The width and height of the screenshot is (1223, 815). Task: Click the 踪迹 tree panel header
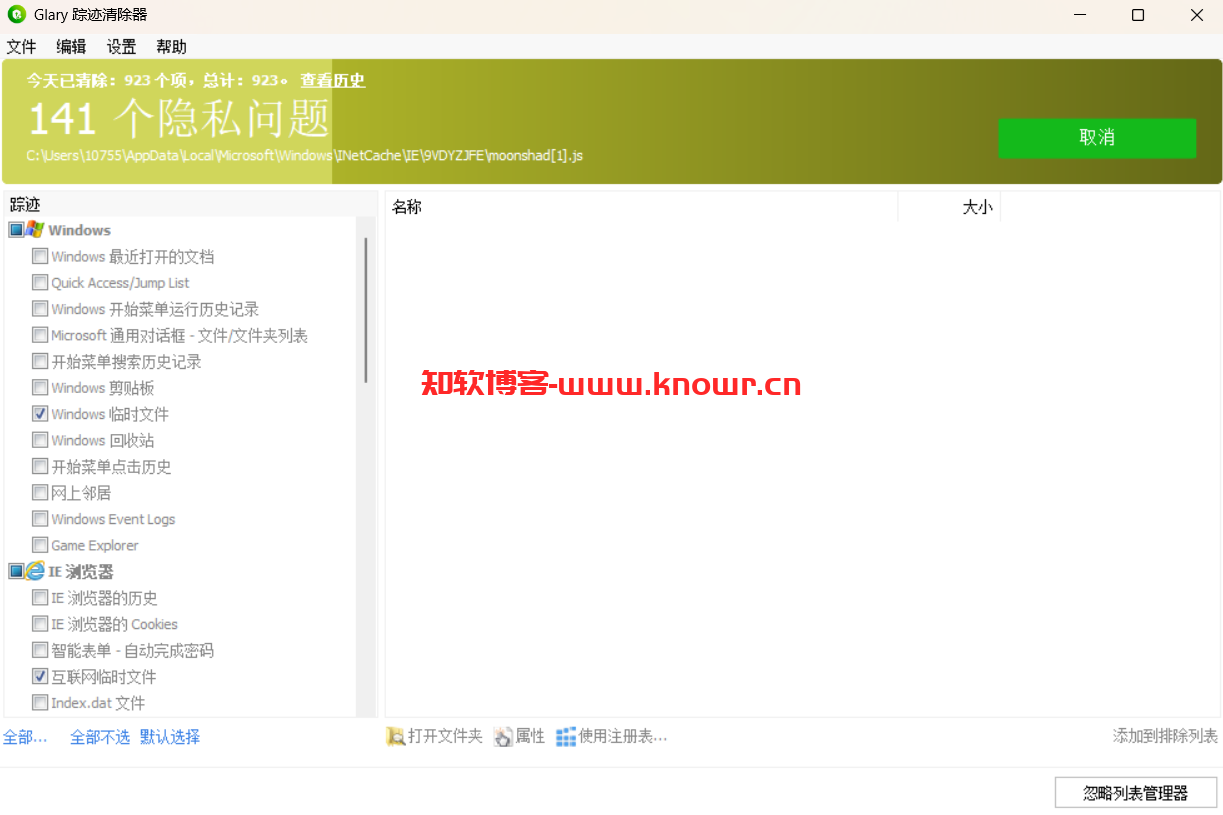(190, 204)
